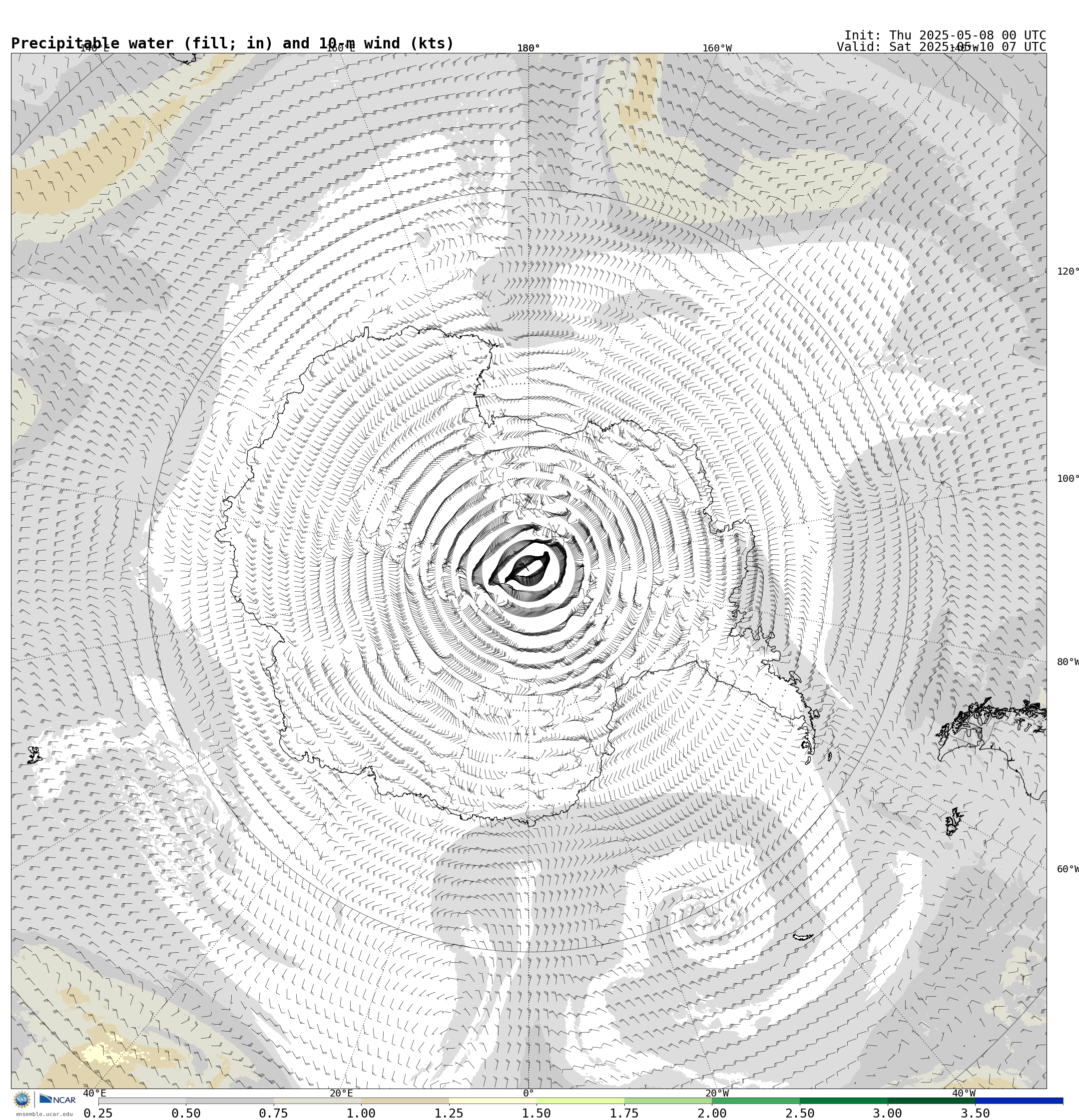Viewport: 1079px width, 1120px height.
Task: Pick the 1.75–2.00 green colorbar segment
Action: [668, 1101]
